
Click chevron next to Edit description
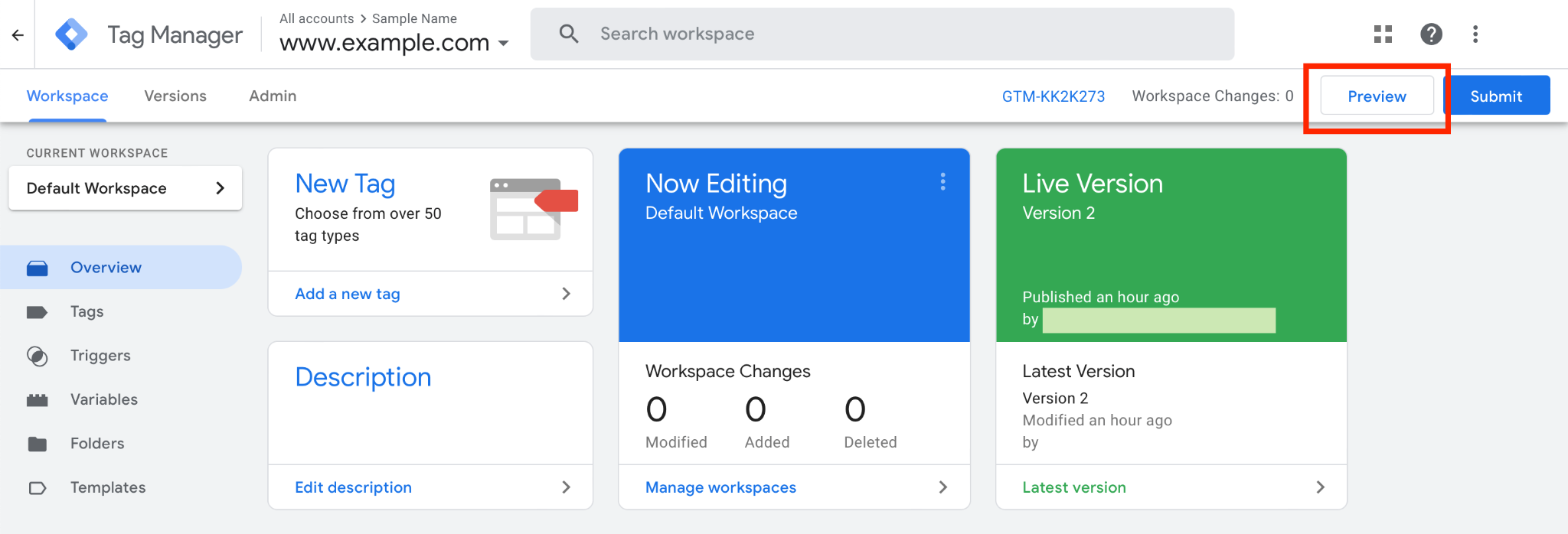566,487
